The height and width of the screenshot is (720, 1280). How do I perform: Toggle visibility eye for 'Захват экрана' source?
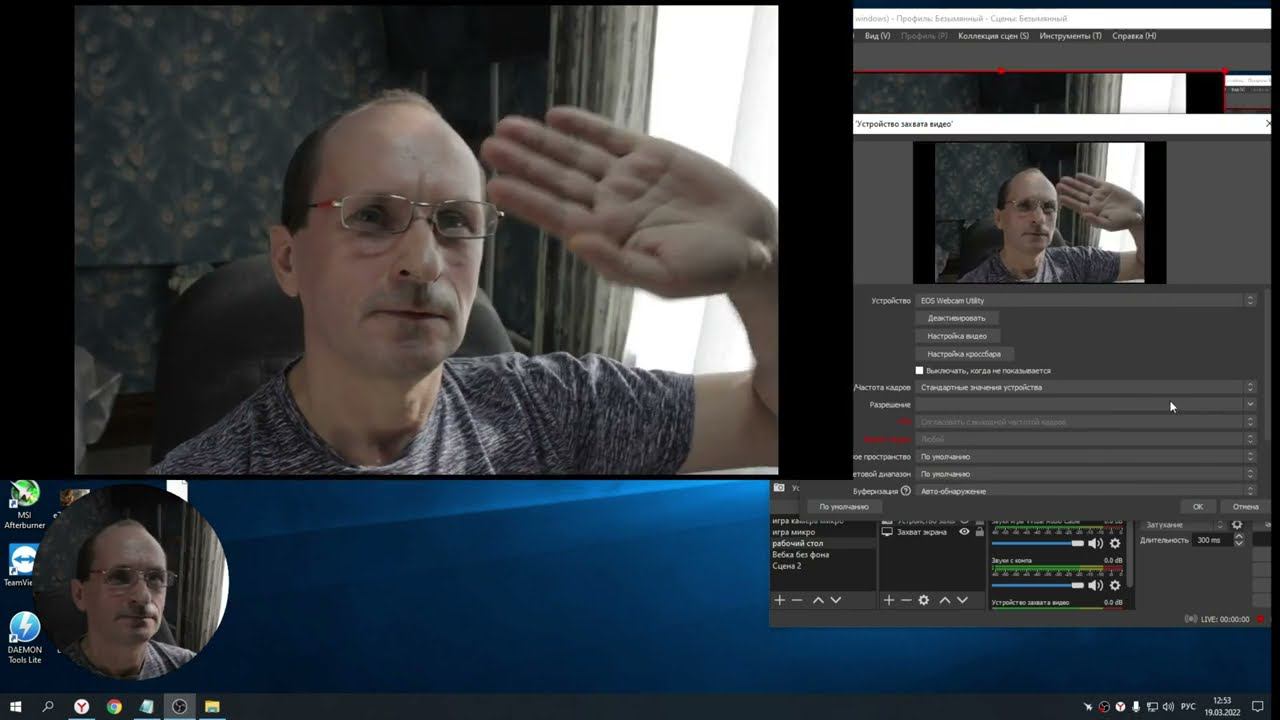pos(964,532)
